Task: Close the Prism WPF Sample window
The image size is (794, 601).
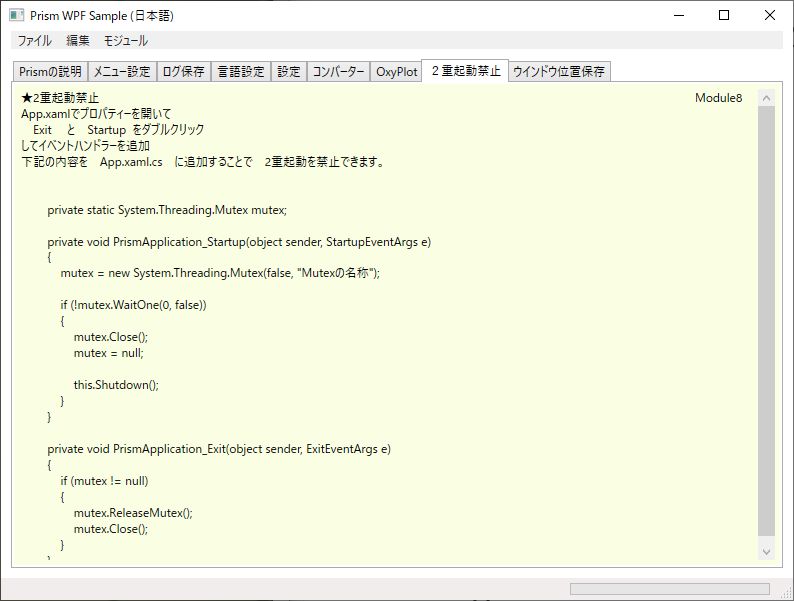Action: click(x=770, y=15)
